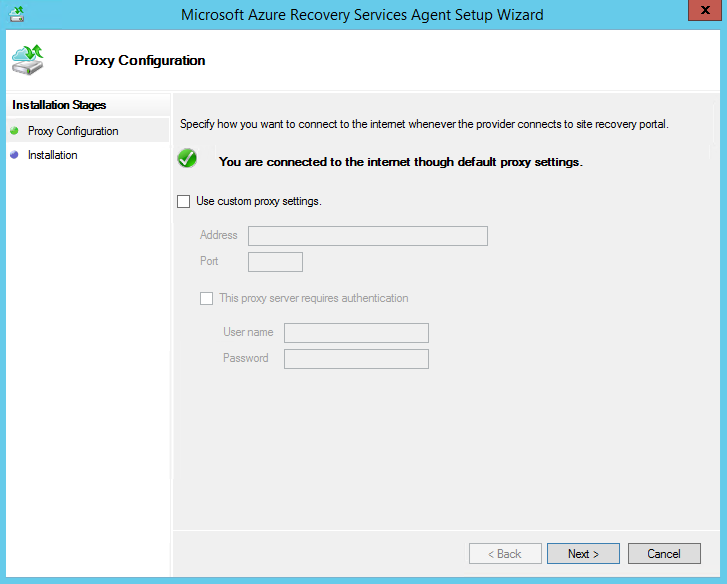This screenshot has height=584, width=727.
Task: Focus the proxy Address text field
Action: point(367,236)
